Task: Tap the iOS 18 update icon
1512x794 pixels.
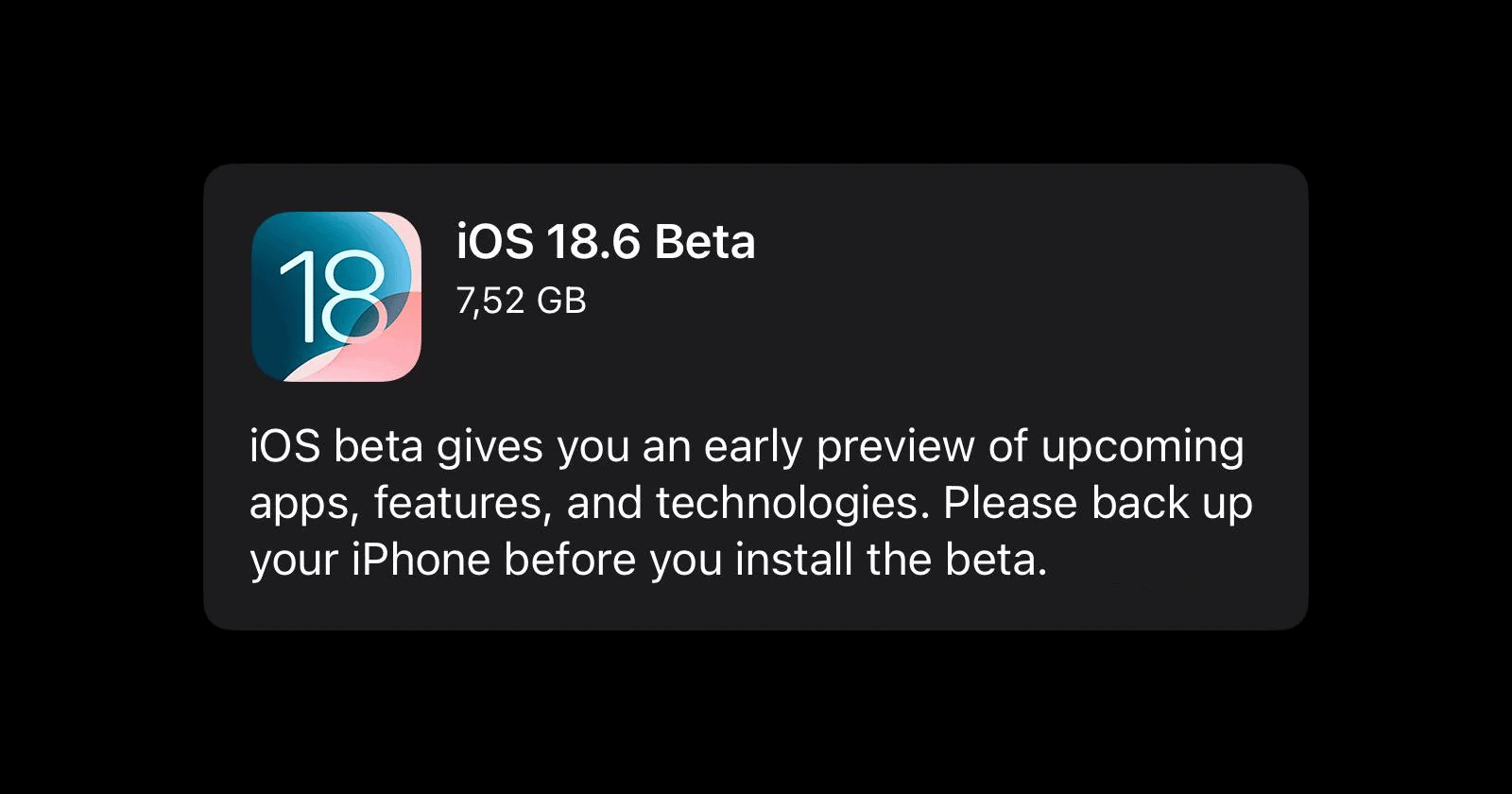Action: (336, 297)
